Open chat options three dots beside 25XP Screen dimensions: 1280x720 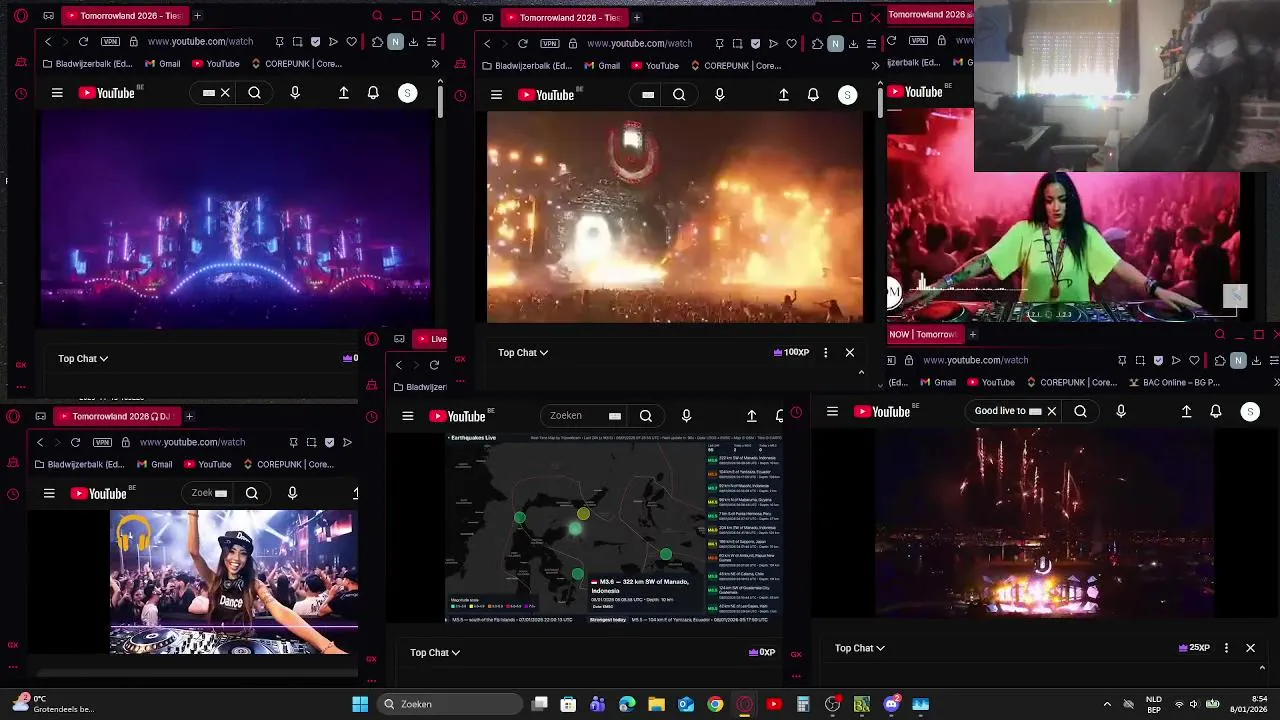[x=1226, y=648]
